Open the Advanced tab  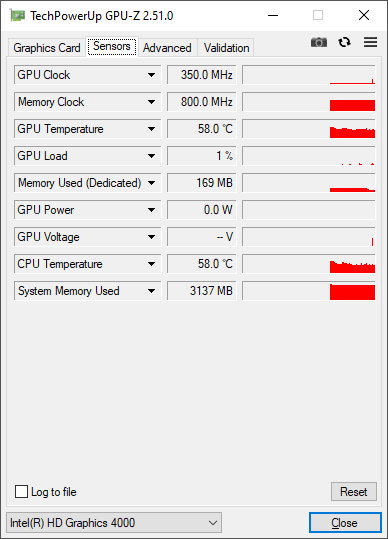tap(167, 48)
